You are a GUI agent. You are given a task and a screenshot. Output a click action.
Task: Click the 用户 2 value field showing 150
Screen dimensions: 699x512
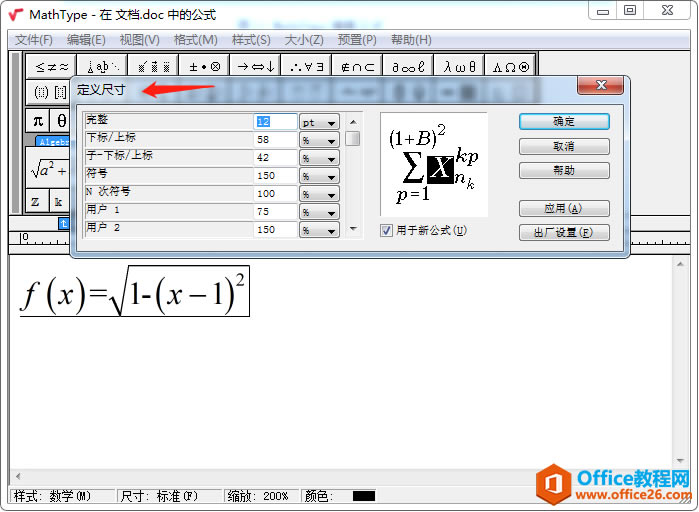click(x=275, y=229)
